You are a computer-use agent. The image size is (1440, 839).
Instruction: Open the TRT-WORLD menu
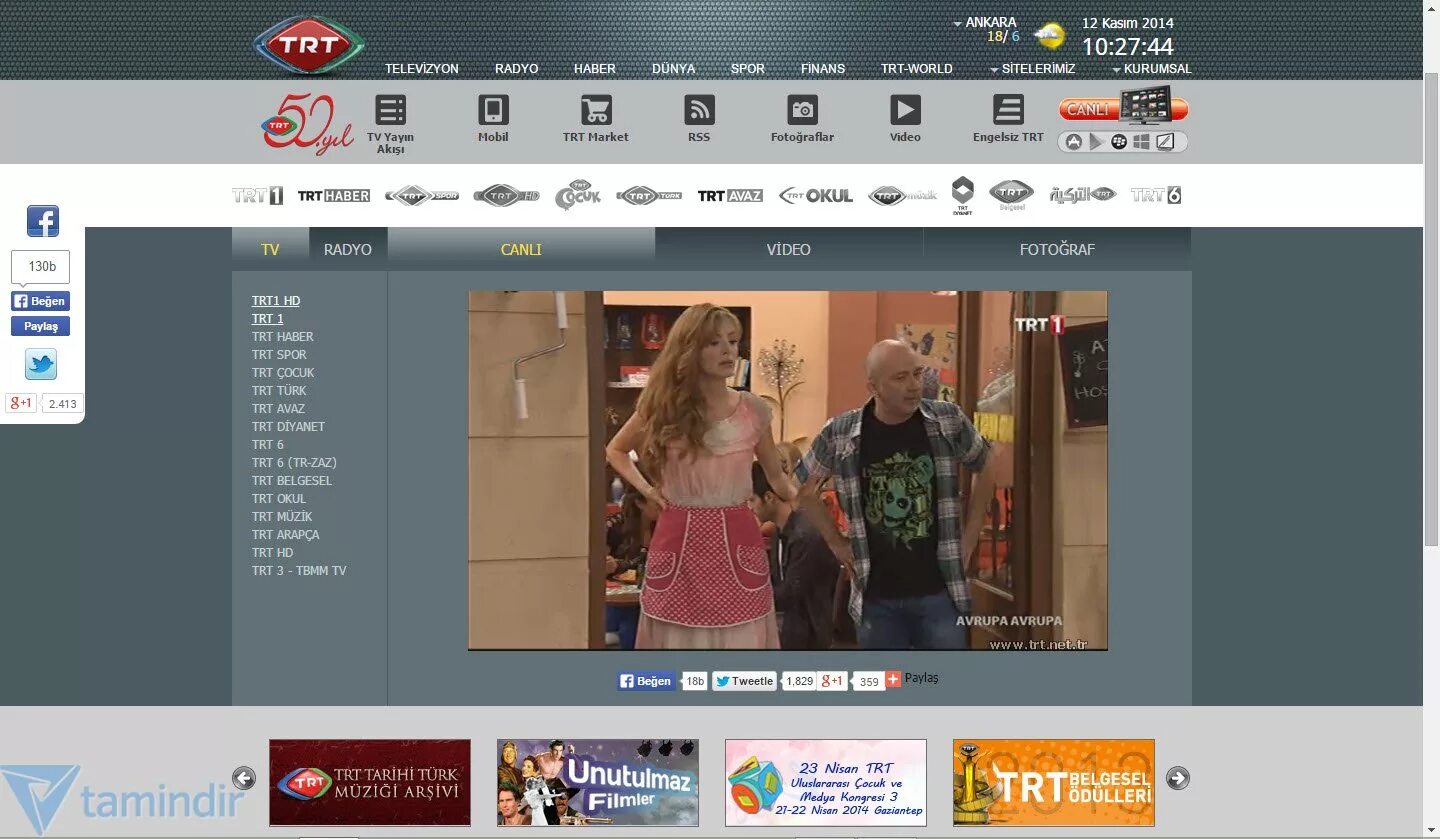click(x=917, y=69)
